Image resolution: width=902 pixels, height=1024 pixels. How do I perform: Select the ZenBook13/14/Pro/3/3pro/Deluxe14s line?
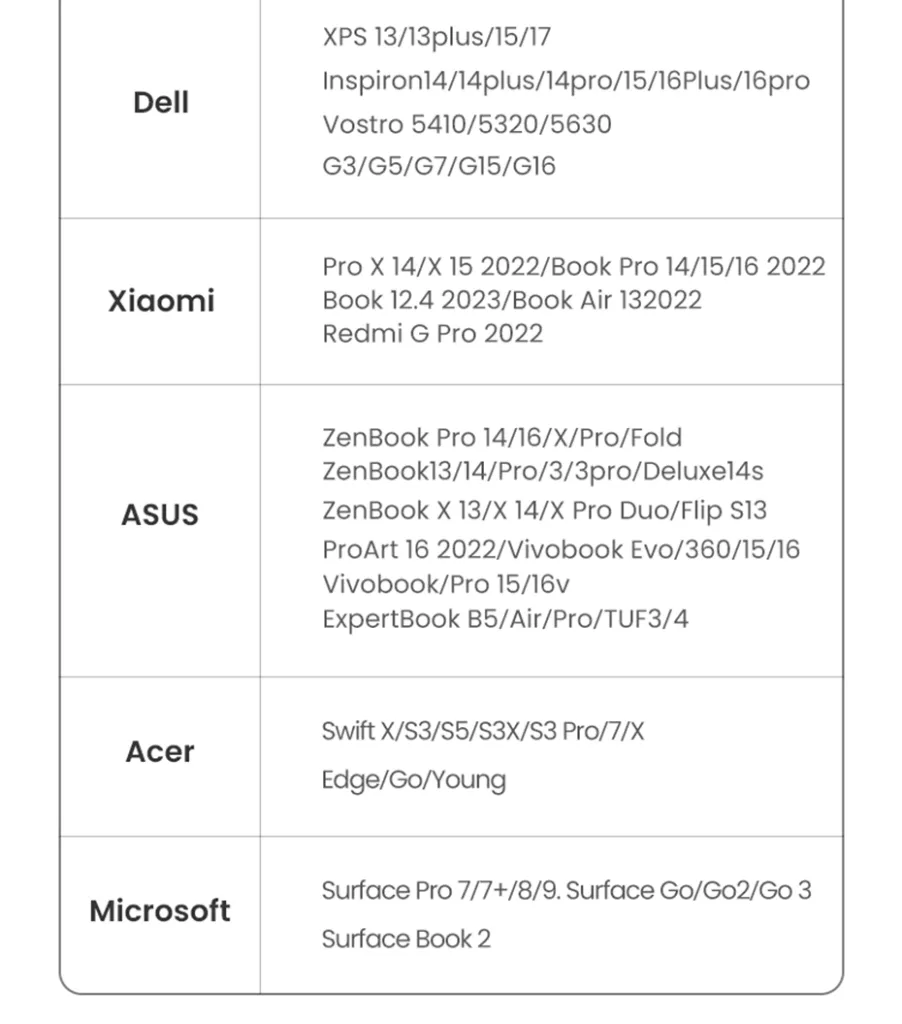[x=543, y=472]
